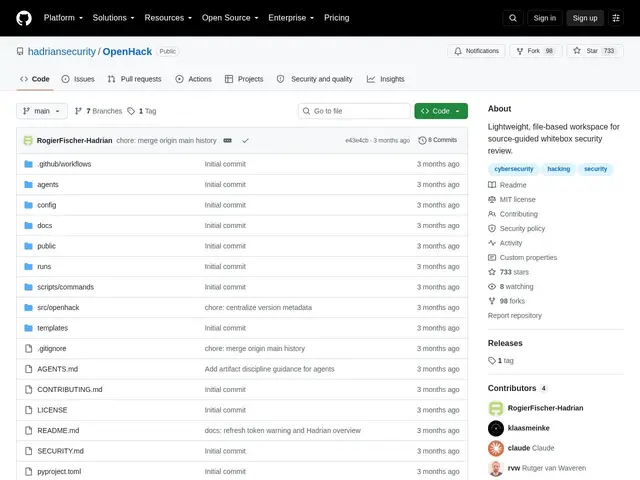The height and width of the screenshot is (480, 640).
Task: Click the Notifications bell icon
Action: click(x=458, y=51)
